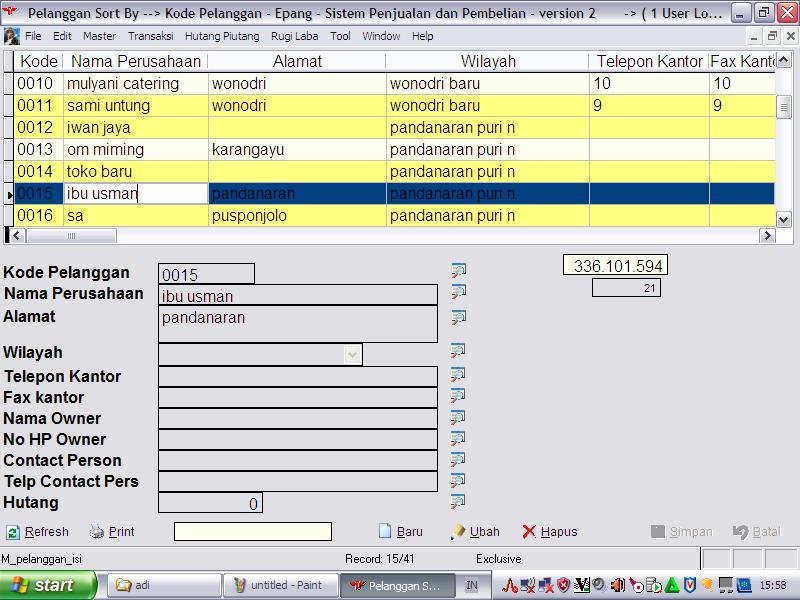Open the Hutang Piutang menu
Viewport: 800px width, 600px height.
(223, 36)
